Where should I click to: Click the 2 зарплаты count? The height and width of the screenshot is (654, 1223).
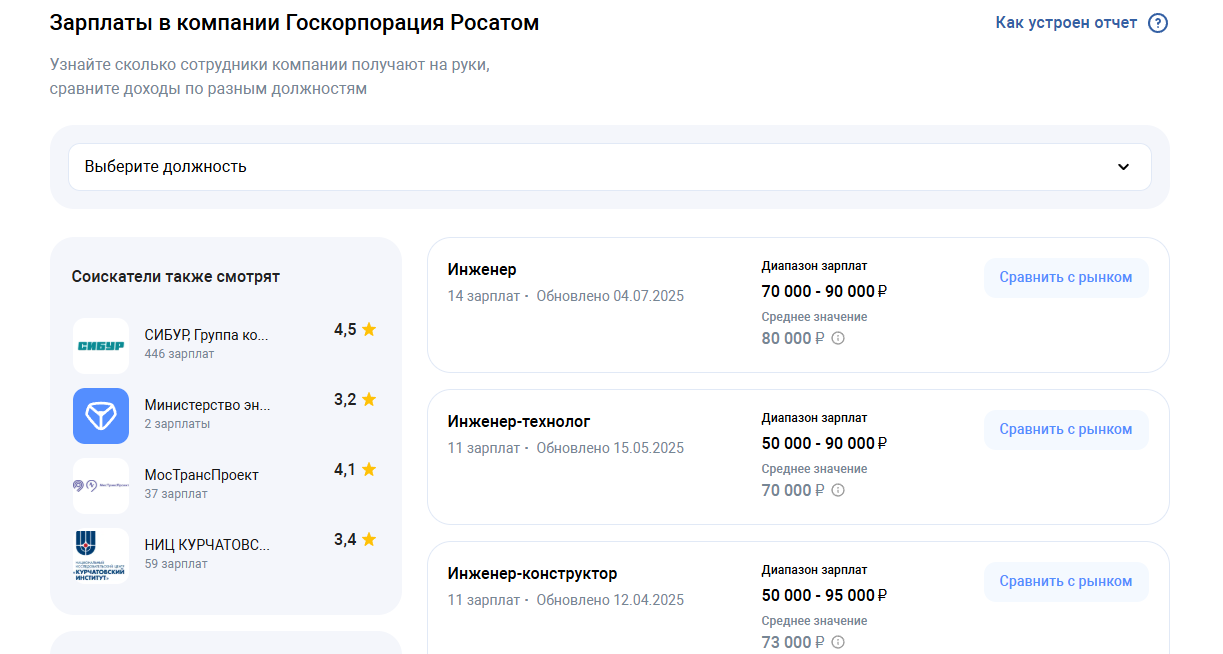(x=177, y=424)
